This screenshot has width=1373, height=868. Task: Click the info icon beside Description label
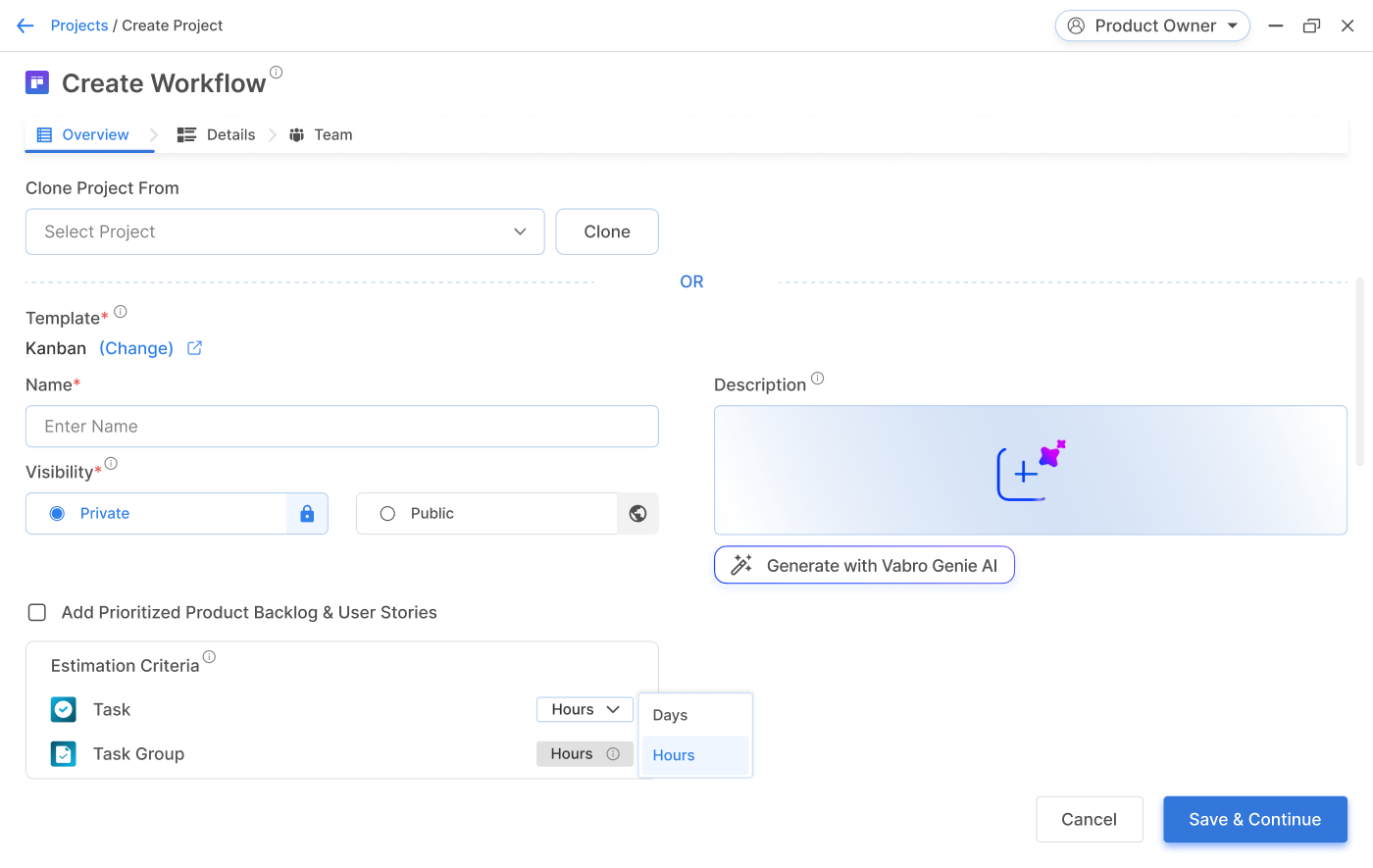(818, 379)
